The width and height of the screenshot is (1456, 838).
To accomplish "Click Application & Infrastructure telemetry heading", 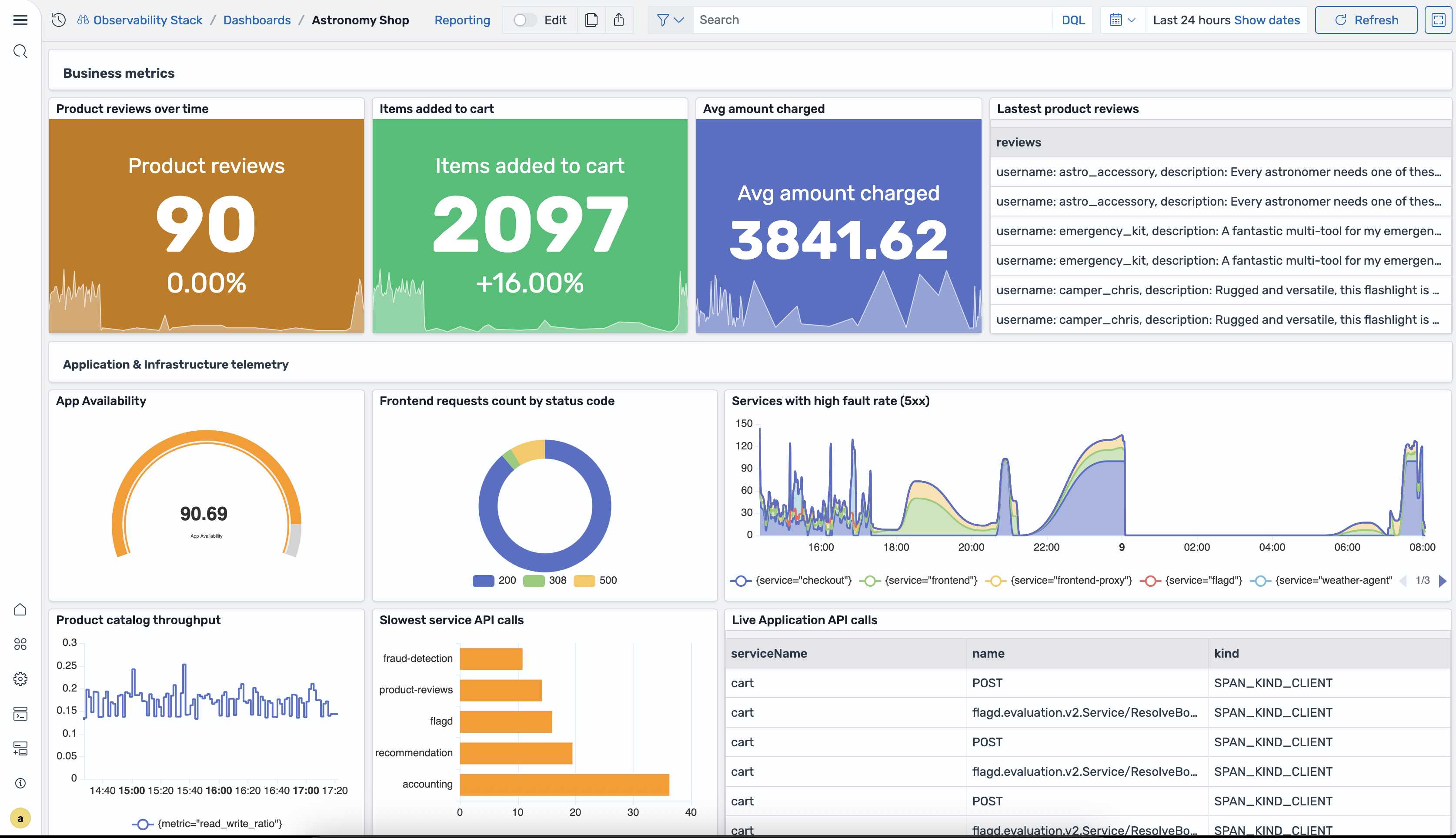I will coord(176,364).
